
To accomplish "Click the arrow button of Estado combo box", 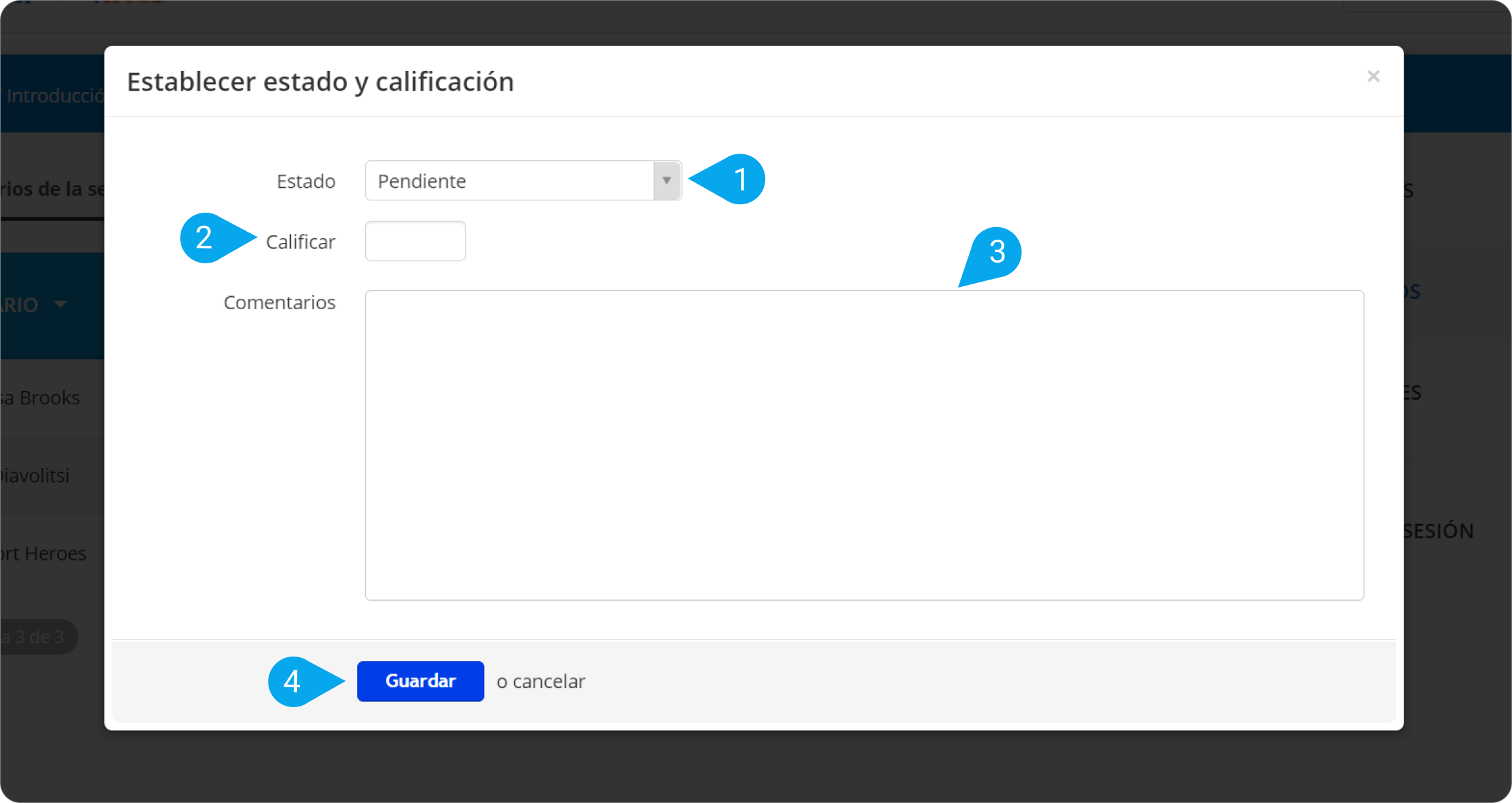I will pos(667,181).
